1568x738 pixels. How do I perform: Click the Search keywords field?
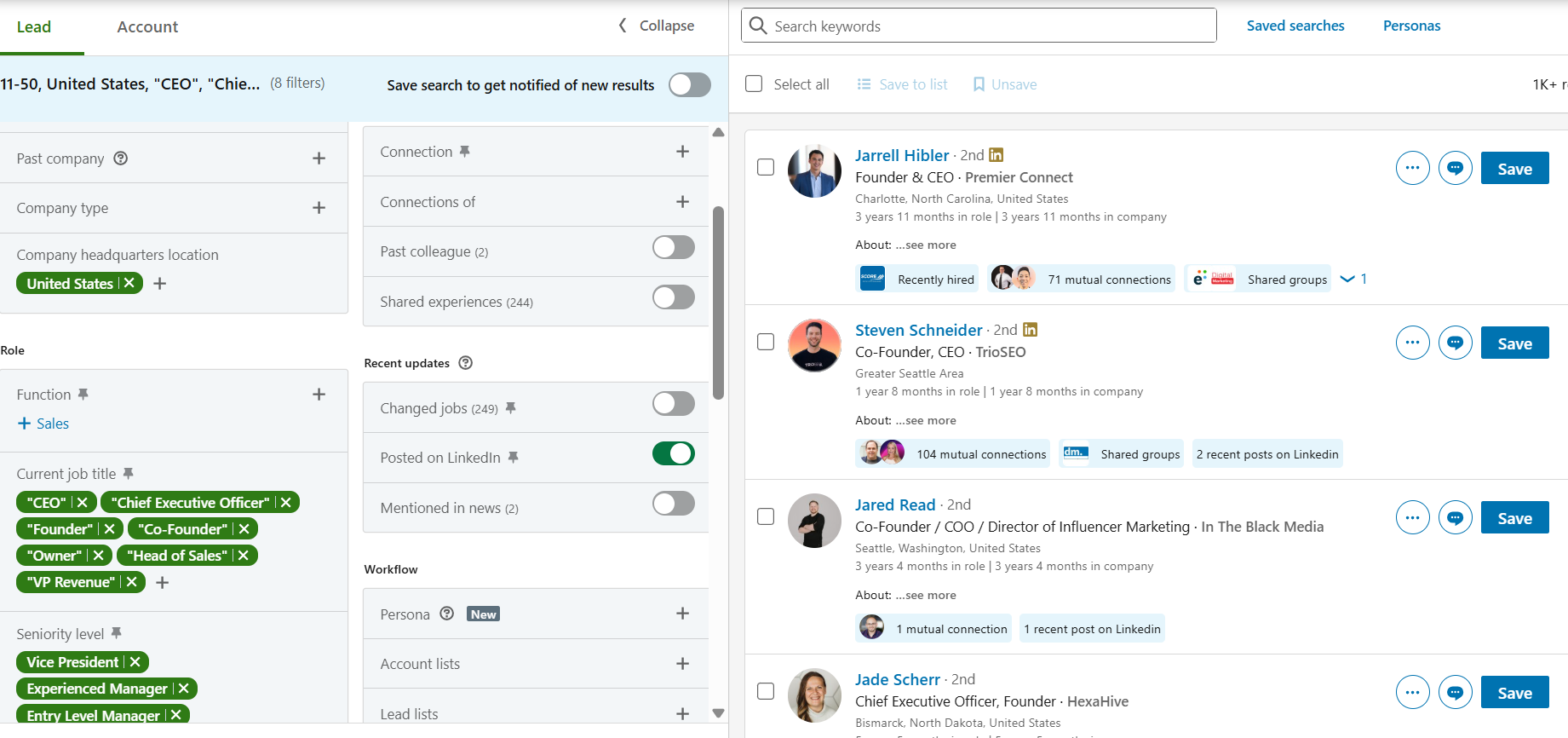(979, 26)
